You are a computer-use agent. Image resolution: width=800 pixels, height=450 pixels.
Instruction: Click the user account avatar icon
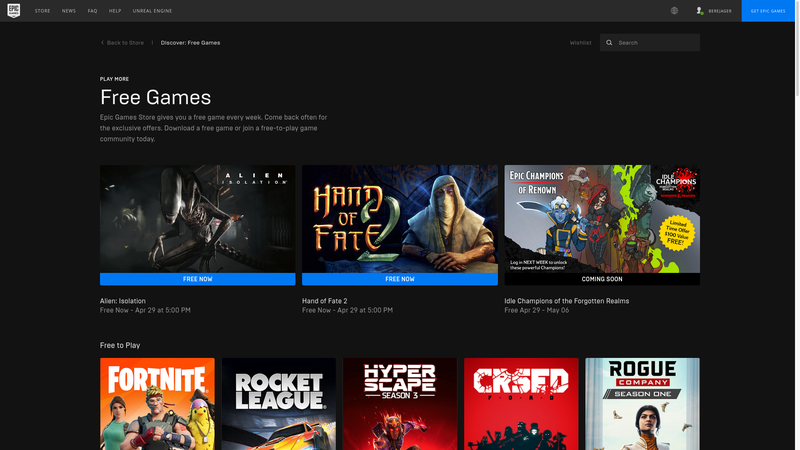pos(699,11)
